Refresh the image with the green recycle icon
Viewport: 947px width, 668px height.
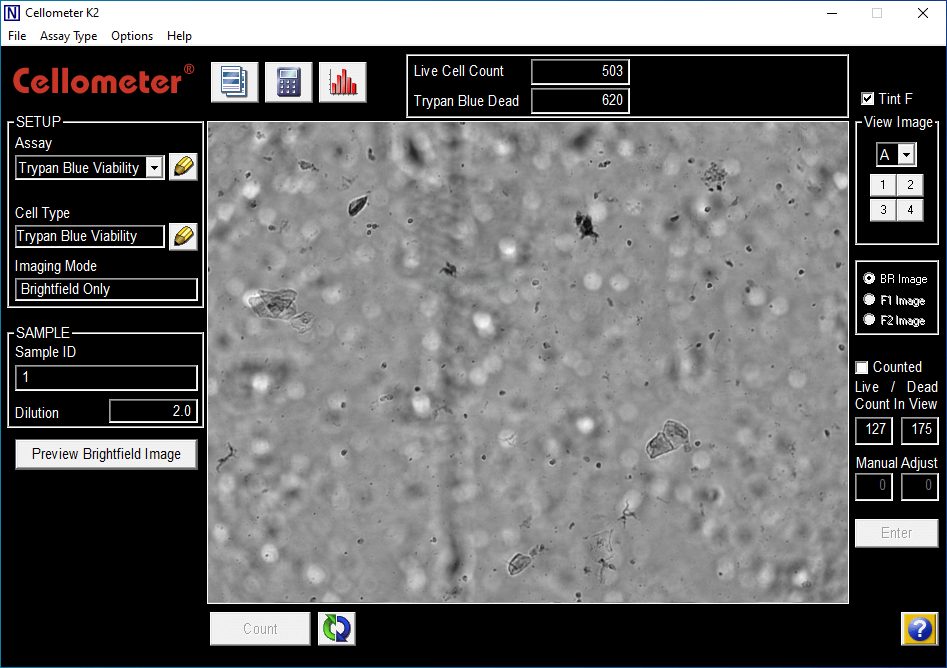[x=336, y=628]
